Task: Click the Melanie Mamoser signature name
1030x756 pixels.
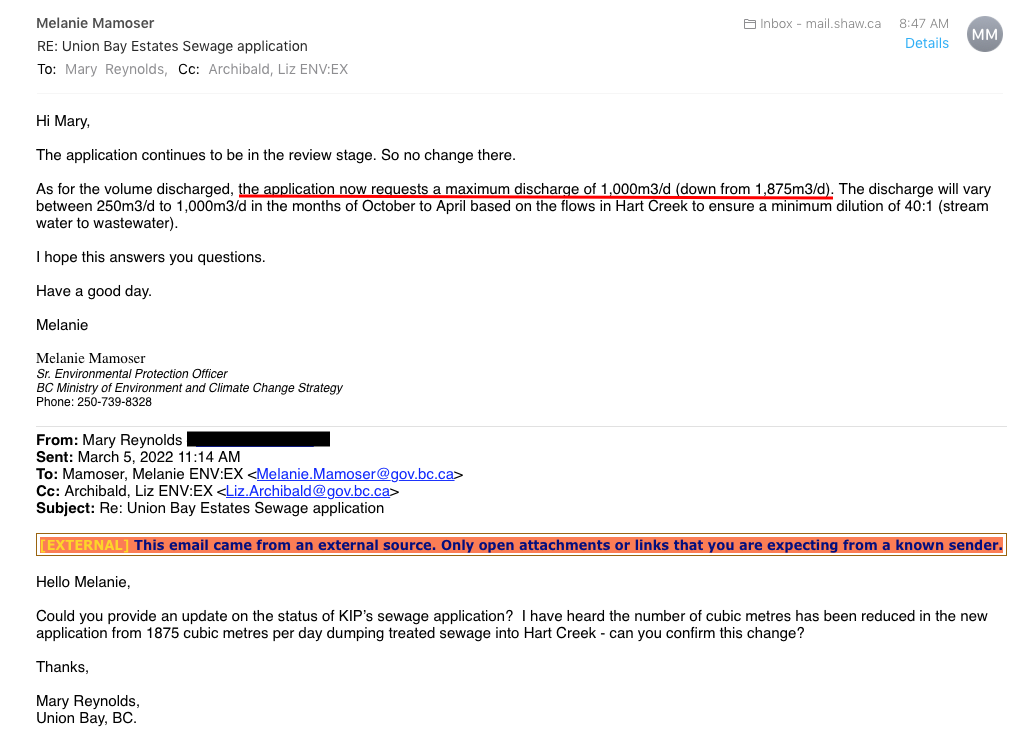Action: (x=91, y=359)
